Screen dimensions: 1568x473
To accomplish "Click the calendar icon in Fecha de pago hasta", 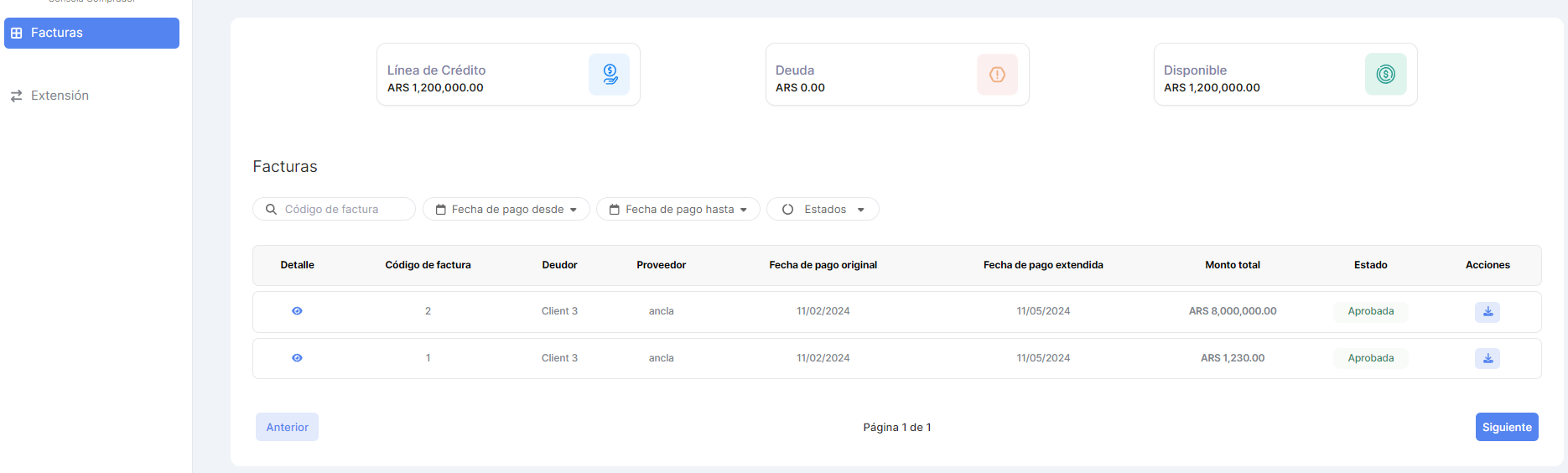I will coord(615,210).
